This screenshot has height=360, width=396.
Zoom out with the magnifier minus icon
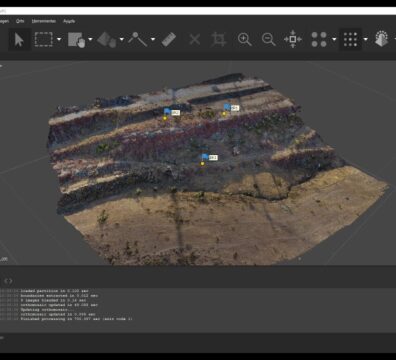point(269,39)
